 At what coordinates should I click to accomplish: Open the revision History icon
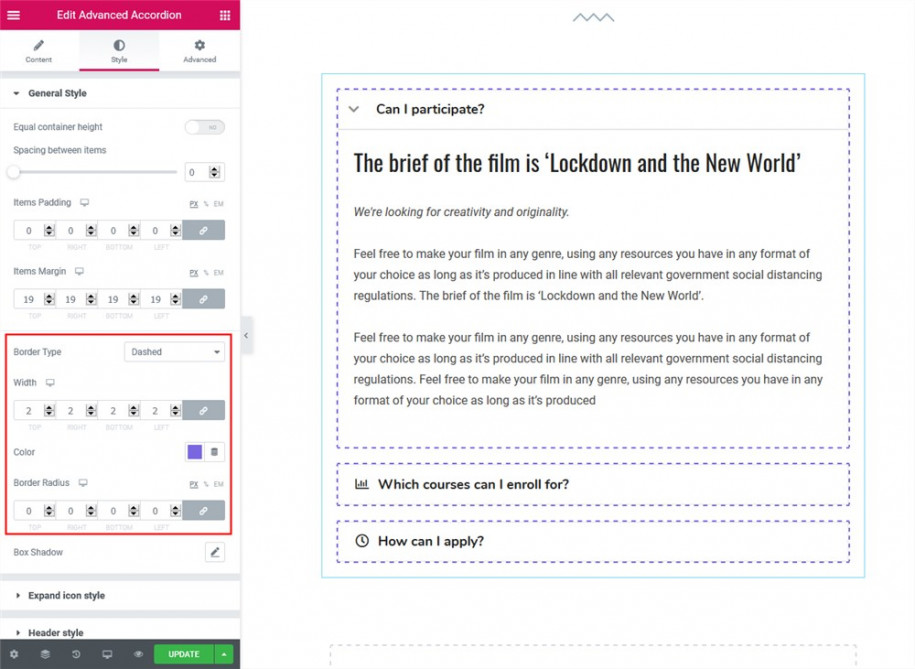click(77, 654)
